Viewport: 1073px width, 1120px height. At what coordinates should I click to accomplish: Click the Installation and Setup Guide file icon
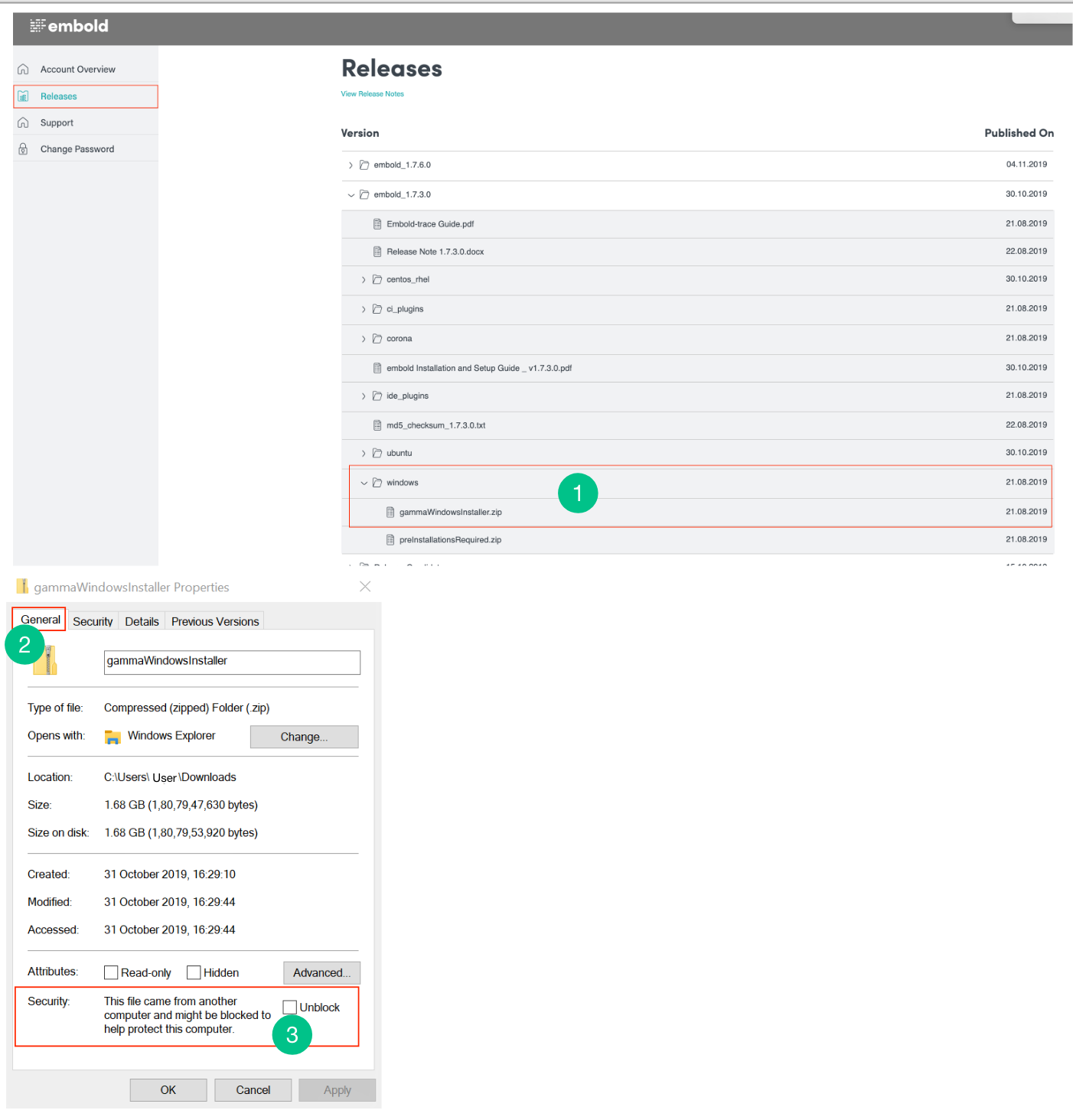coord(377,368)
